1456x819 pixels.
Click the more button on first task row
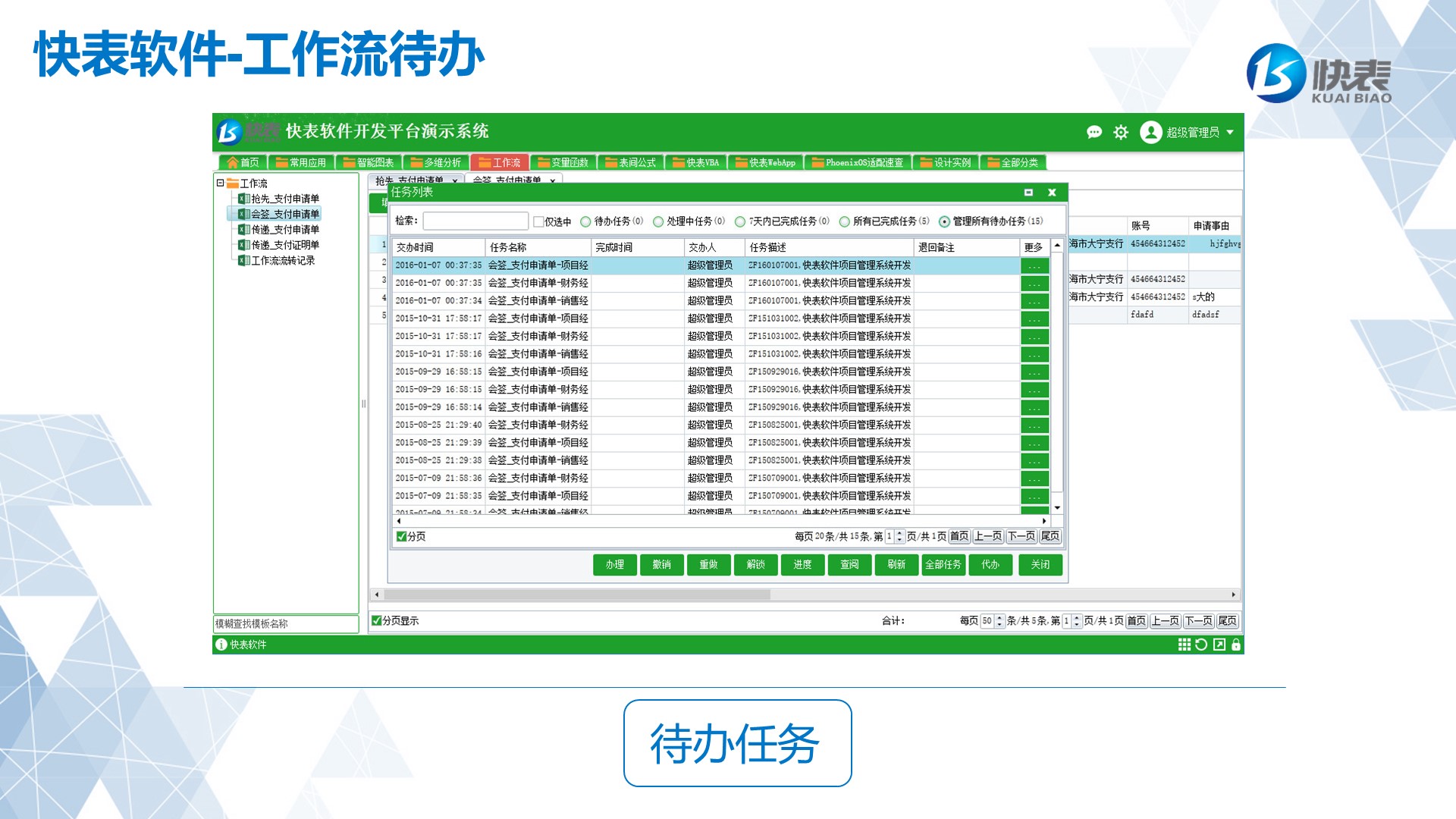tap(1034, 266)
